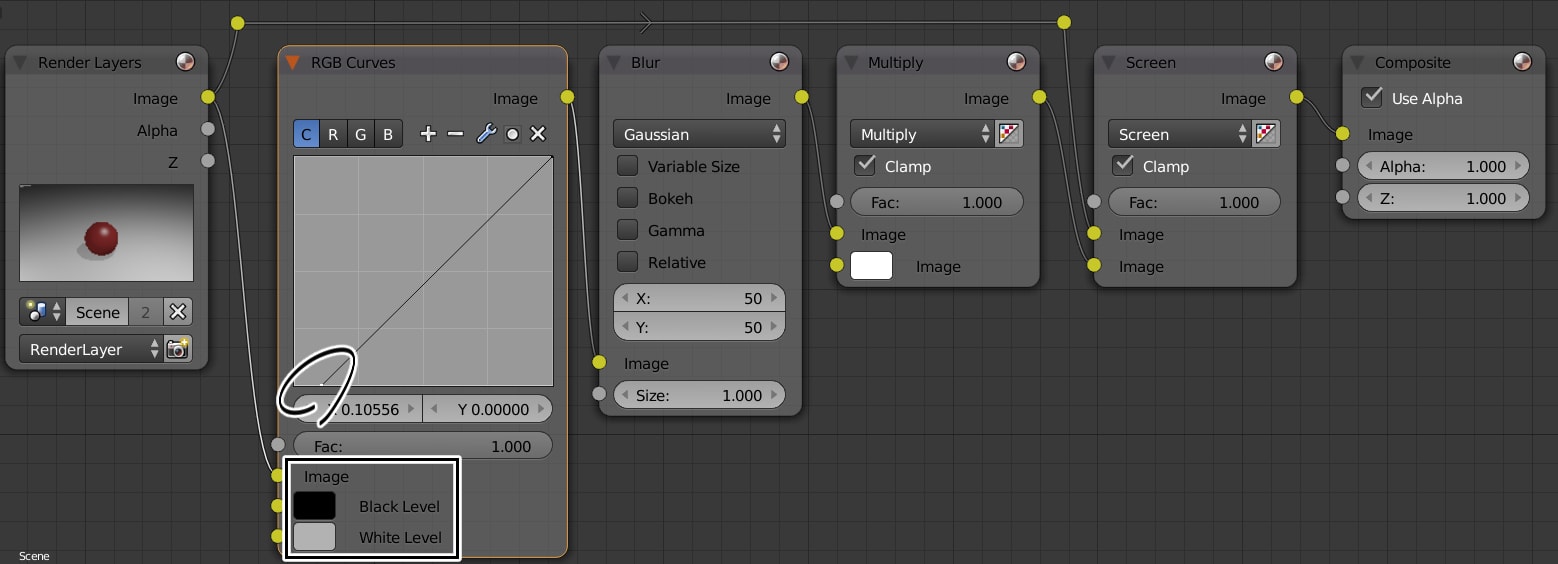Viewport: 1558px width, 564px height.
Task: Click the clipping options dot icon
Action: [512, 134]
